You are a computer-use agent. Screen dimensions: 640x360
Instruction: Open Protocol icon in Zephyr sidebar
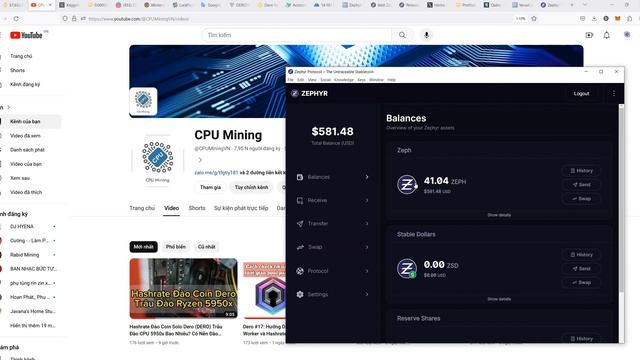pos(300,271)
